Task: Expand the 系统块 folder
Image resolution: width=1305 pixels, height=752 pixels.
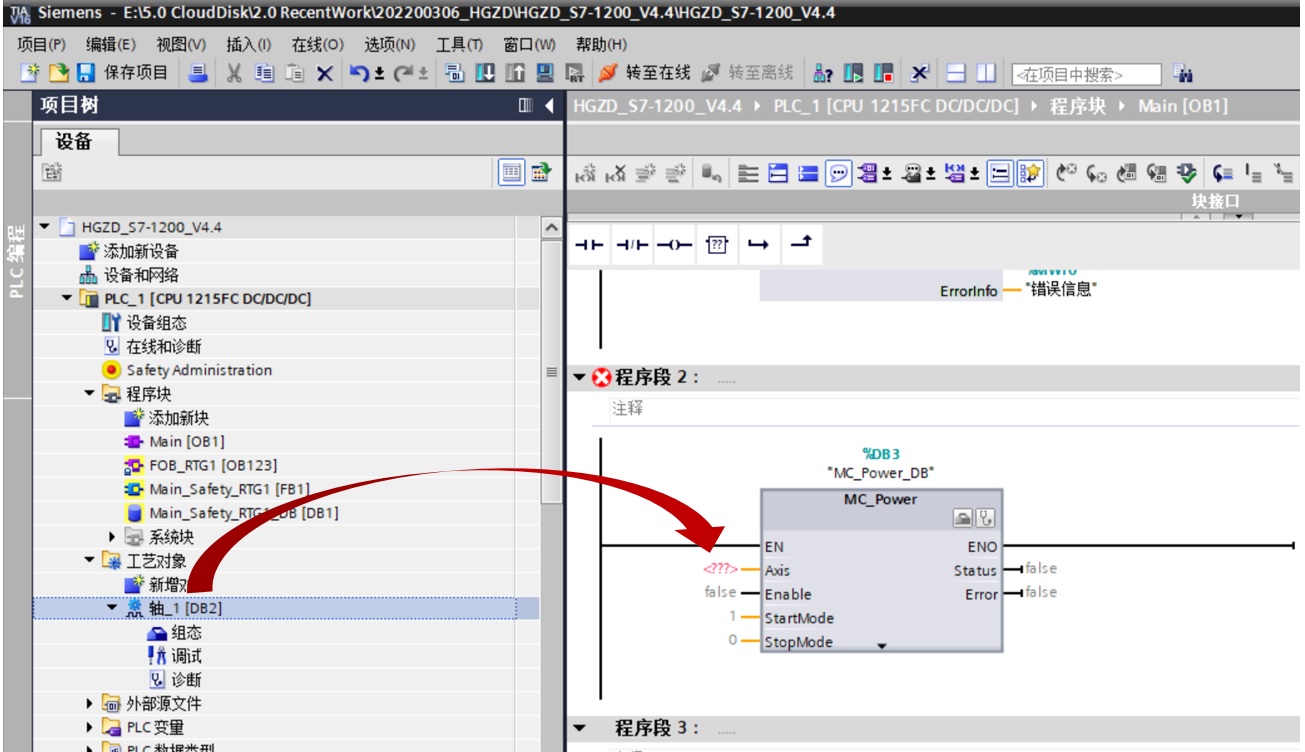Action: point(113,537)
